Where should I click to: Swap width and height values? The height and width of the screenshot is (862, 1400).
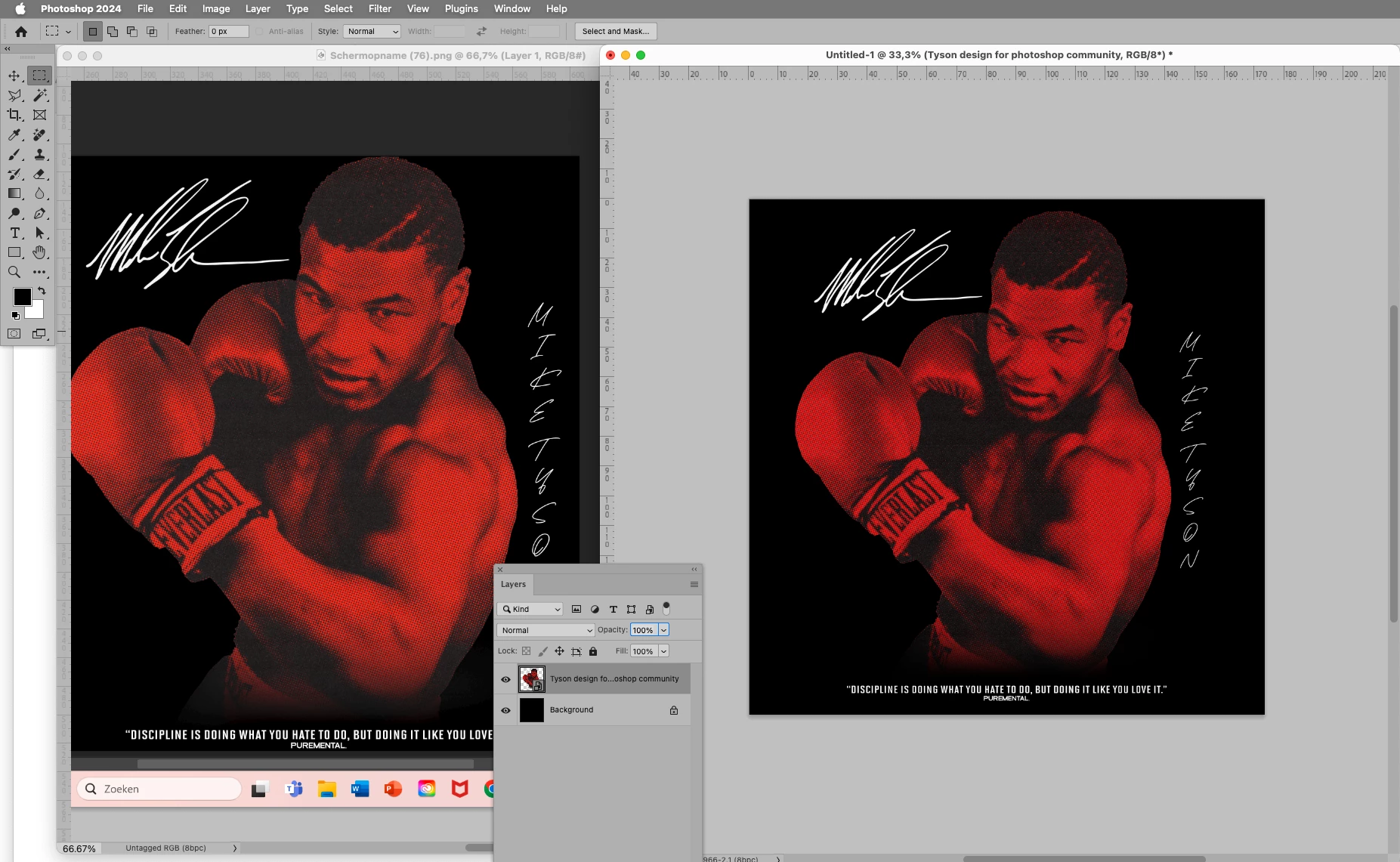coord(481,31)
